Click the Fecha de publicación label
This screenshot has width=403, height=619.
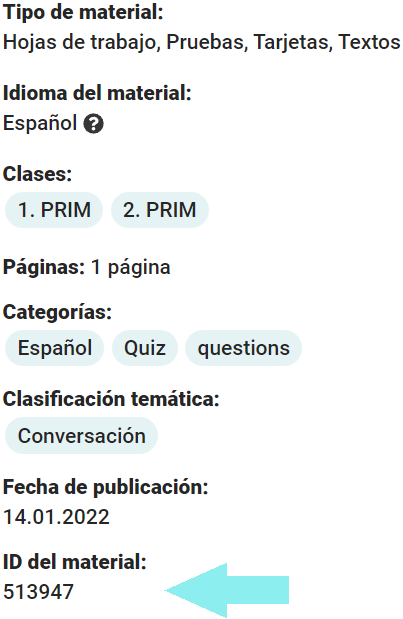coord(105,487)
